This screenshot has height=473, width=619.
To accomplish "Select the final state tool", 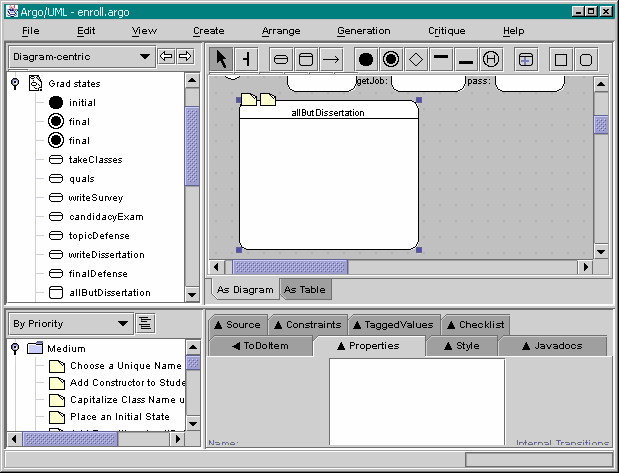I will point(391,60).
